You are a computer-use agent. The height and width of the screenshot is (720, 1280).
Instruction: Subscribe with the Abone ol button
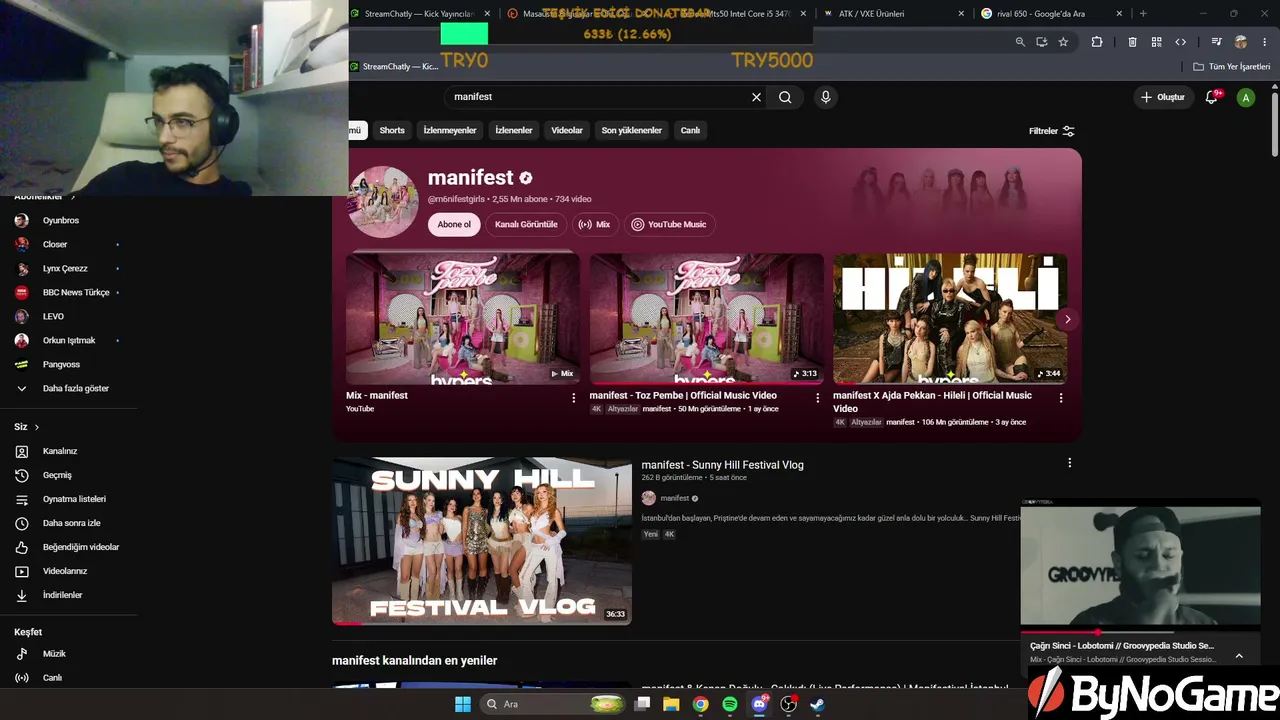[x=454, y=224]
